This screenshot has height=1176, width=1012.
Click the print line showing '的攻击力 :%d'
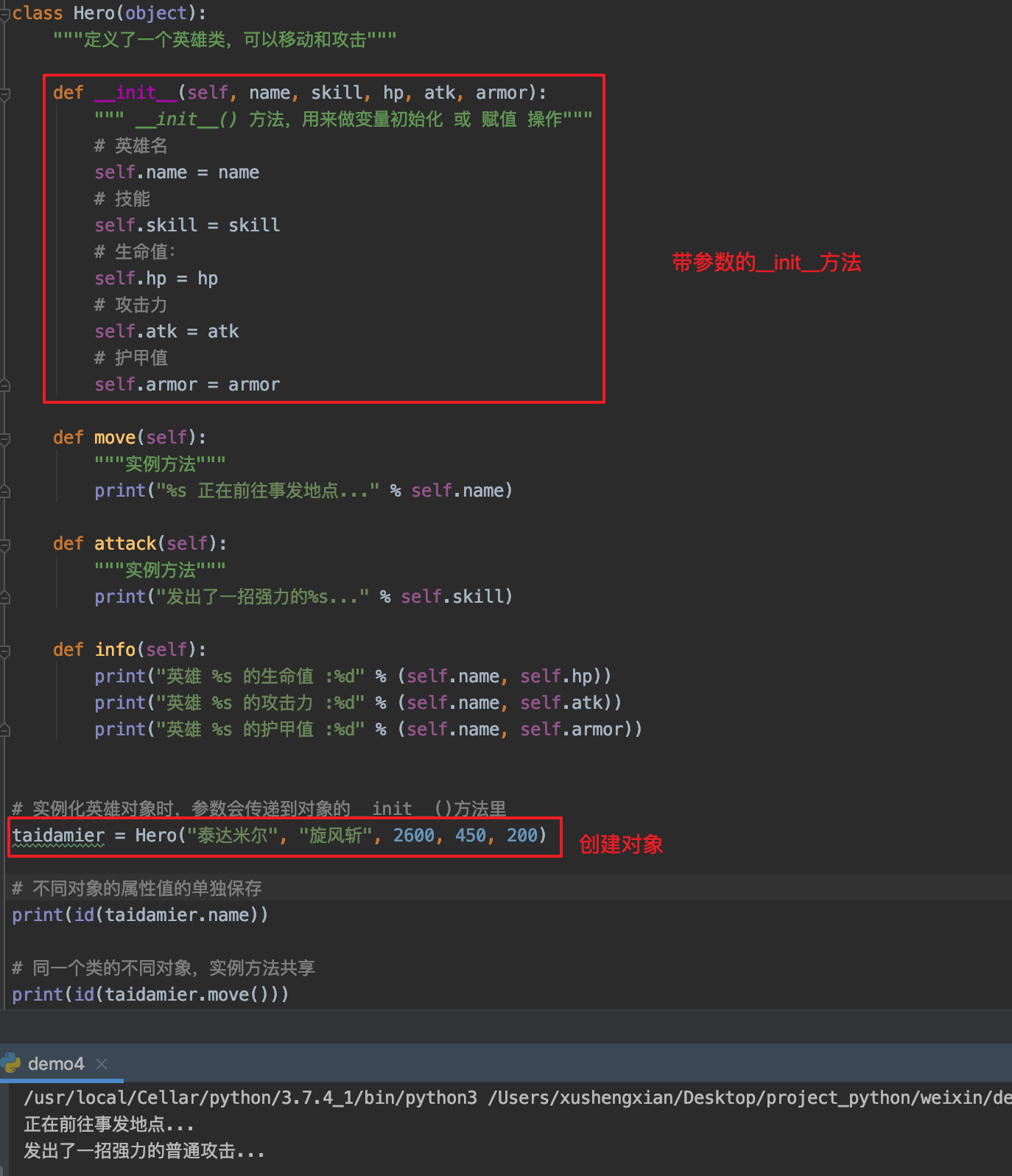point(358,703)
